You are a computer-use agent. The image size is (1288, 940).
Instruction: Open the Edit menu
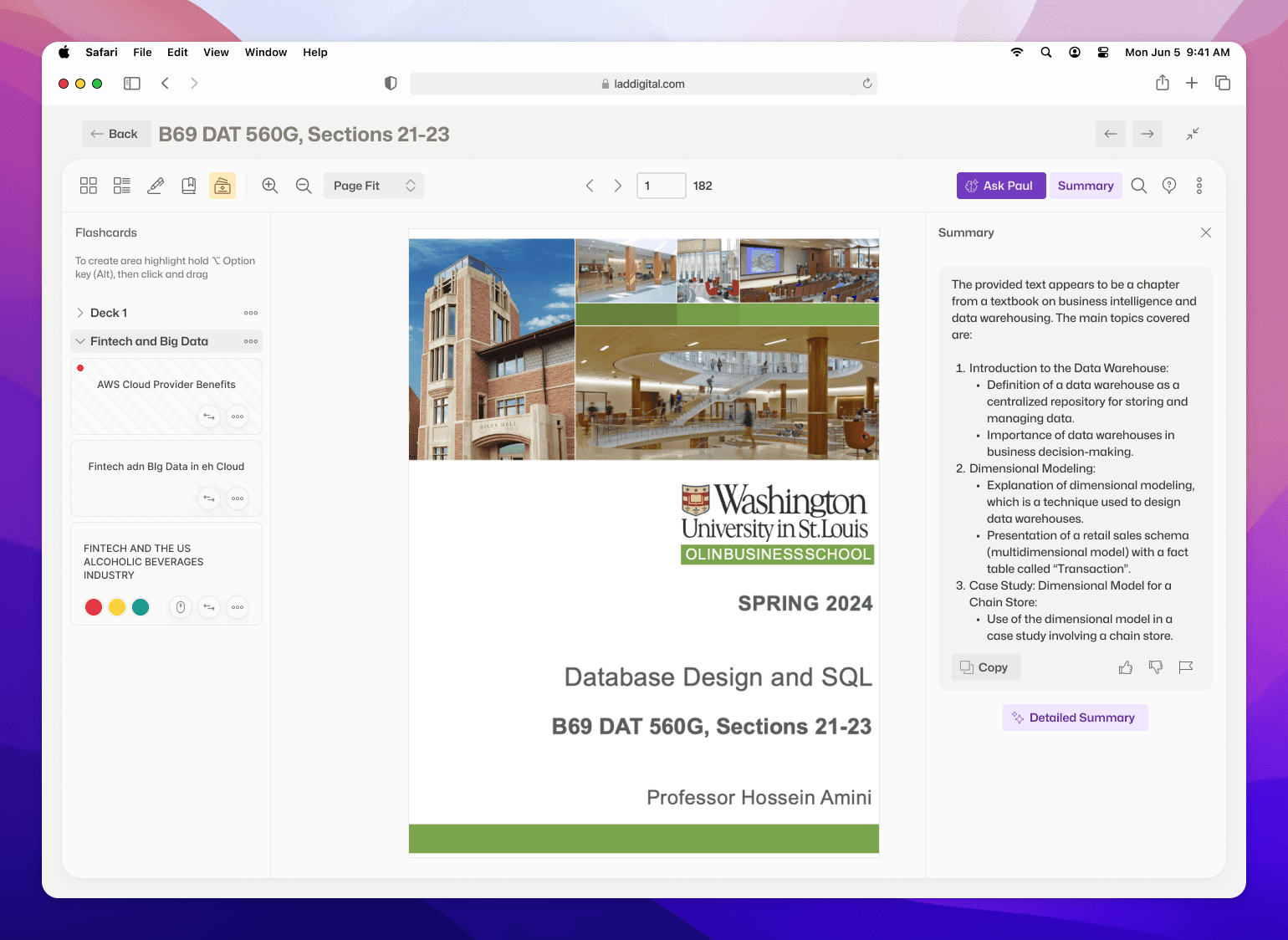click(x=177, y=52)
